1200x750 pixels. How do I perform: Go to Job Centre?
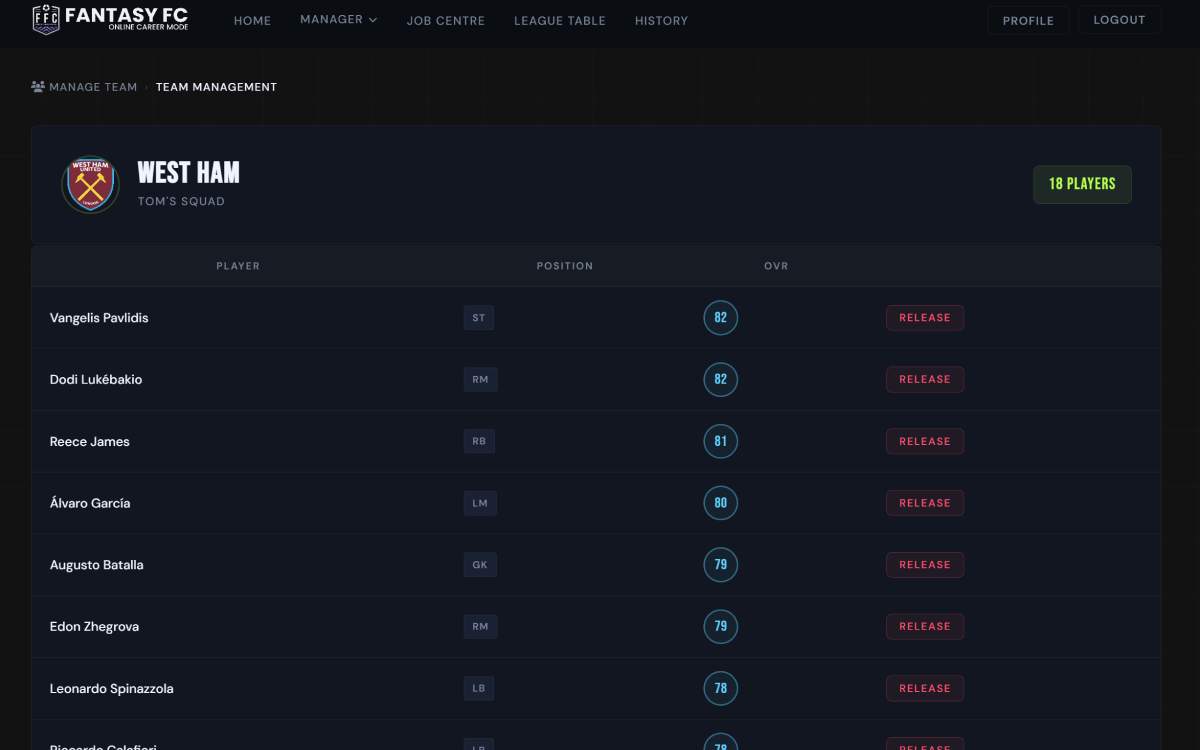446,20
